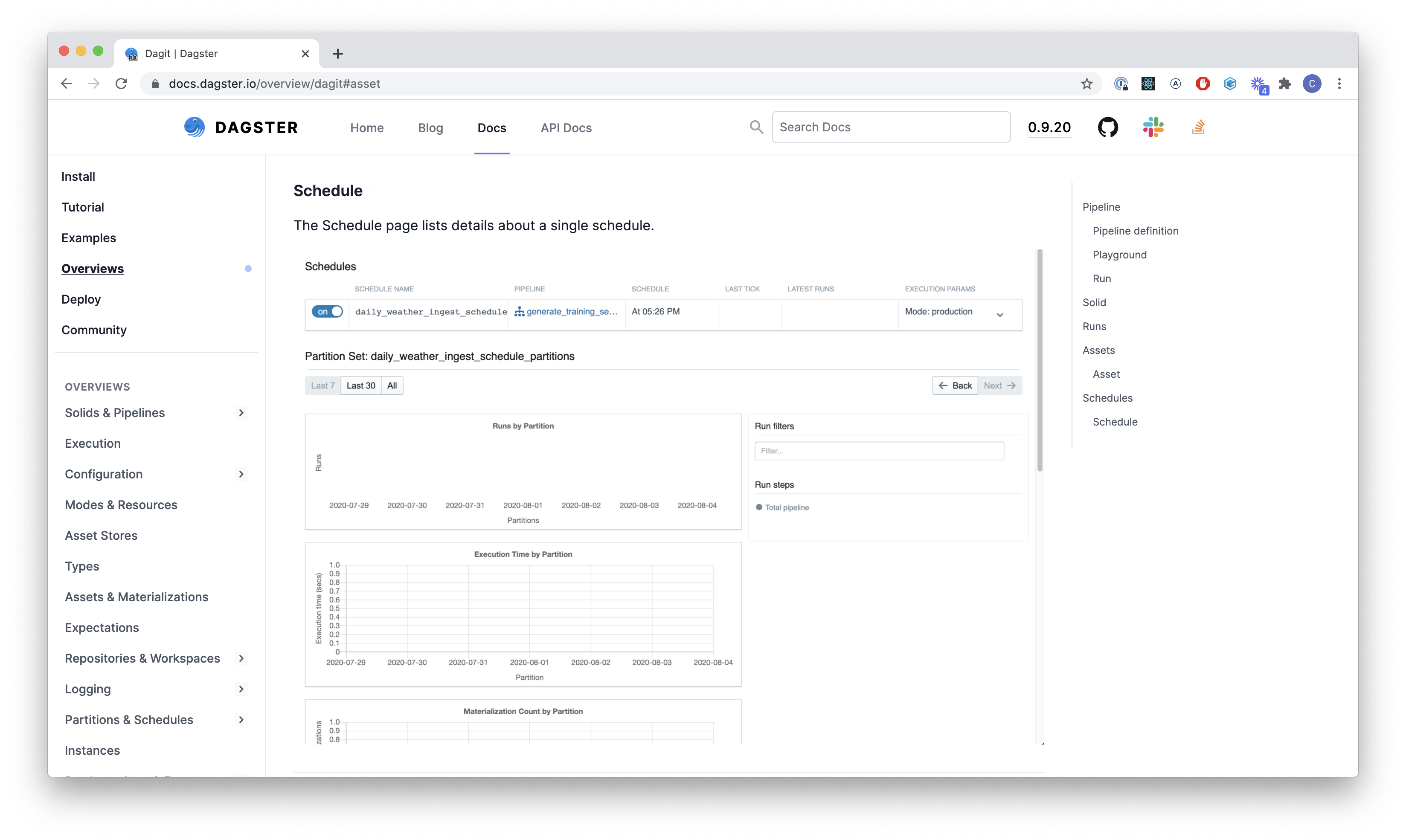Click the embedded Dagit vertical scrollbar

(x=1040, y=360)
